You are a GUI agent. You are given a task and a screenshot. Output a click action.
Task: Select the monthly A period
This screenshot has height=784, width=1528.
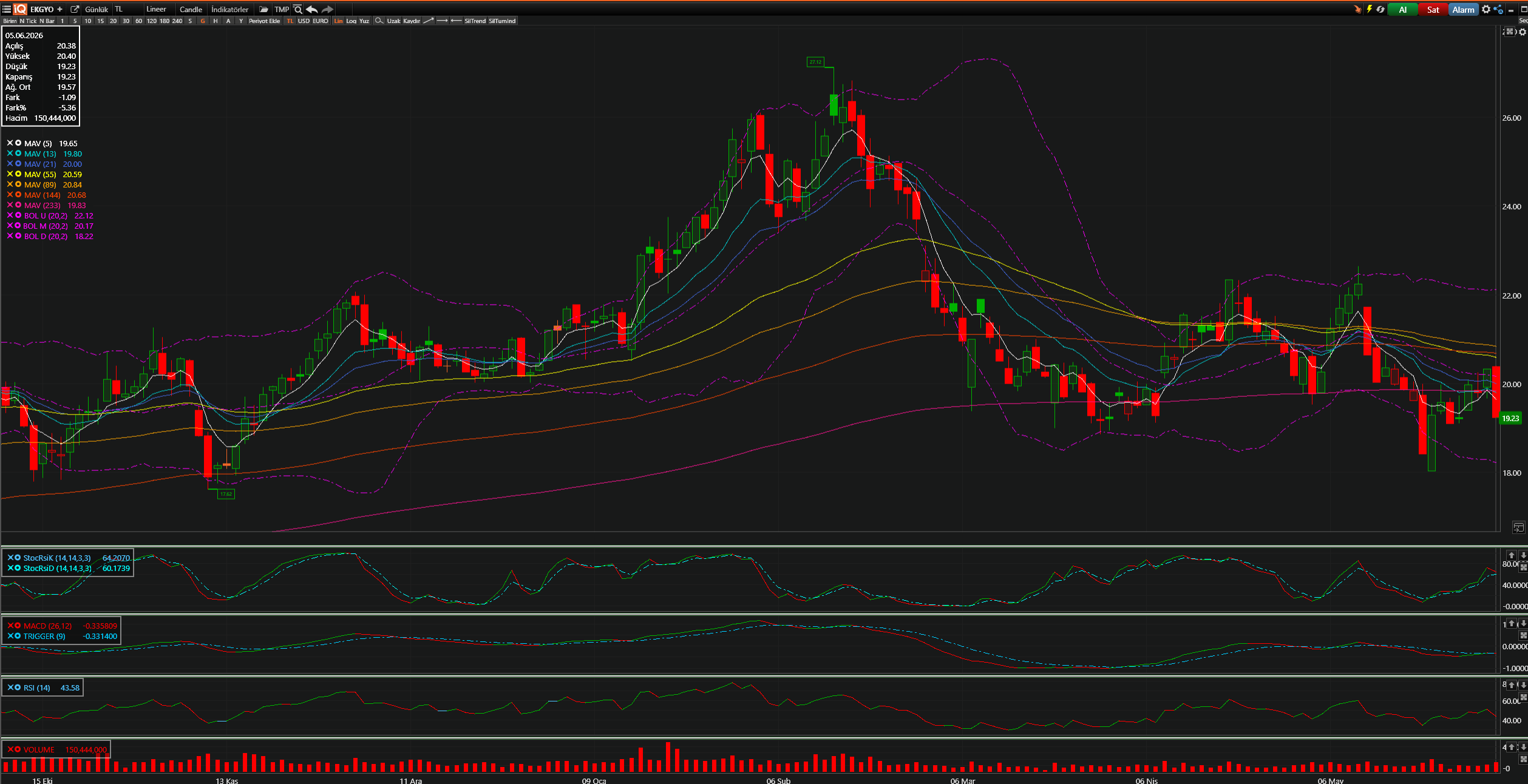[x=228, y=21]
